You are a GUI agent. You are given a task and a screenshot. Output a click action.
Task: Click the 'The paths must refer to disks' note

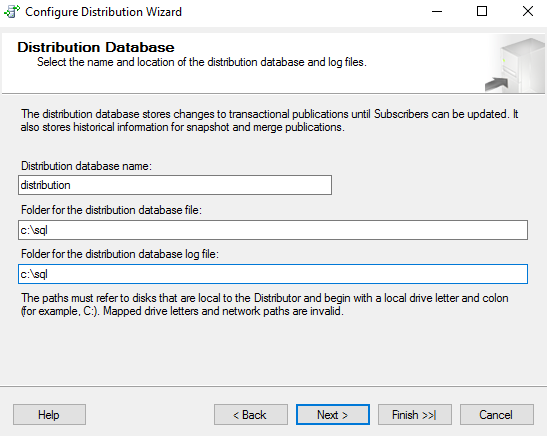click(264, 305)
